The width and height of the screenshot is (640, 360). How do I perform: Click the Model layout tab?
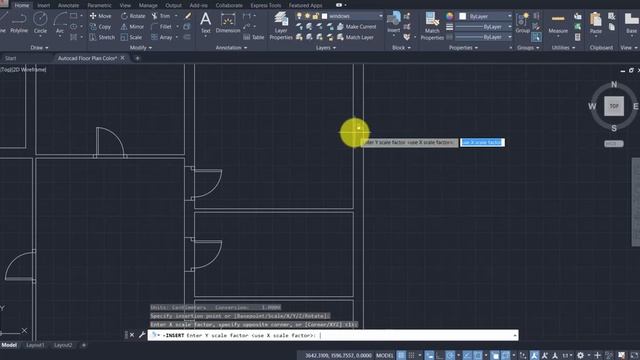(9, 345)
